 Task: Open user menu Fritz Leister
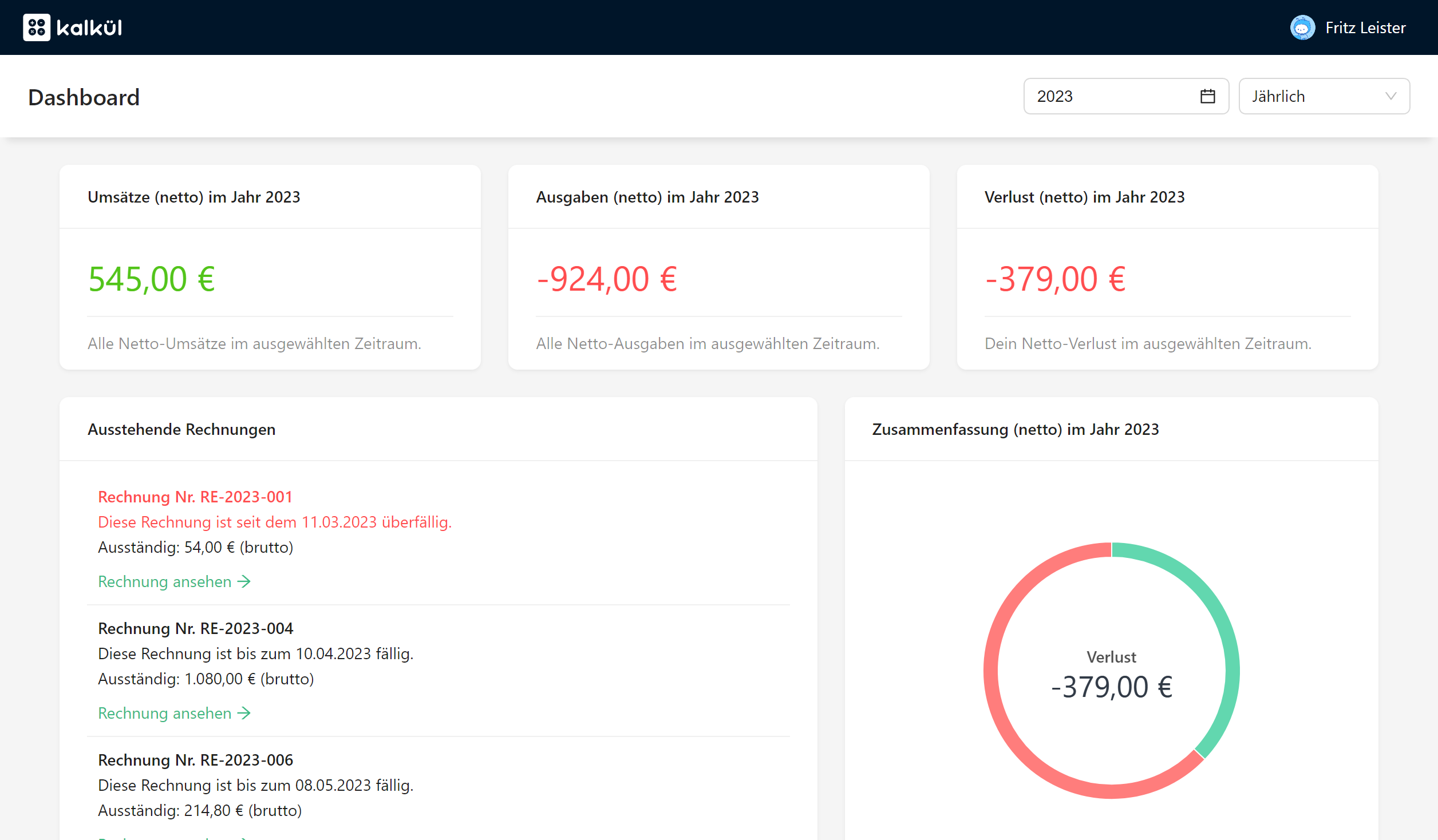[1365, 27]
